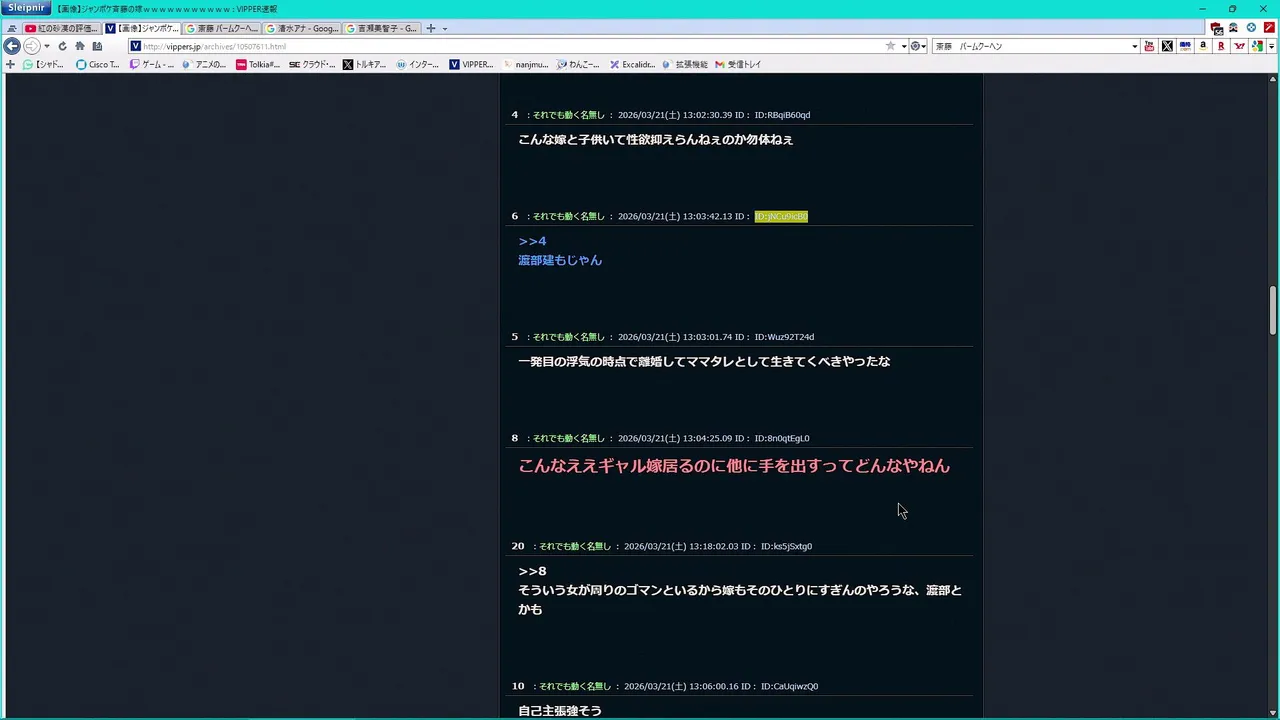Go back to the previous page

(x=12, y=46)
